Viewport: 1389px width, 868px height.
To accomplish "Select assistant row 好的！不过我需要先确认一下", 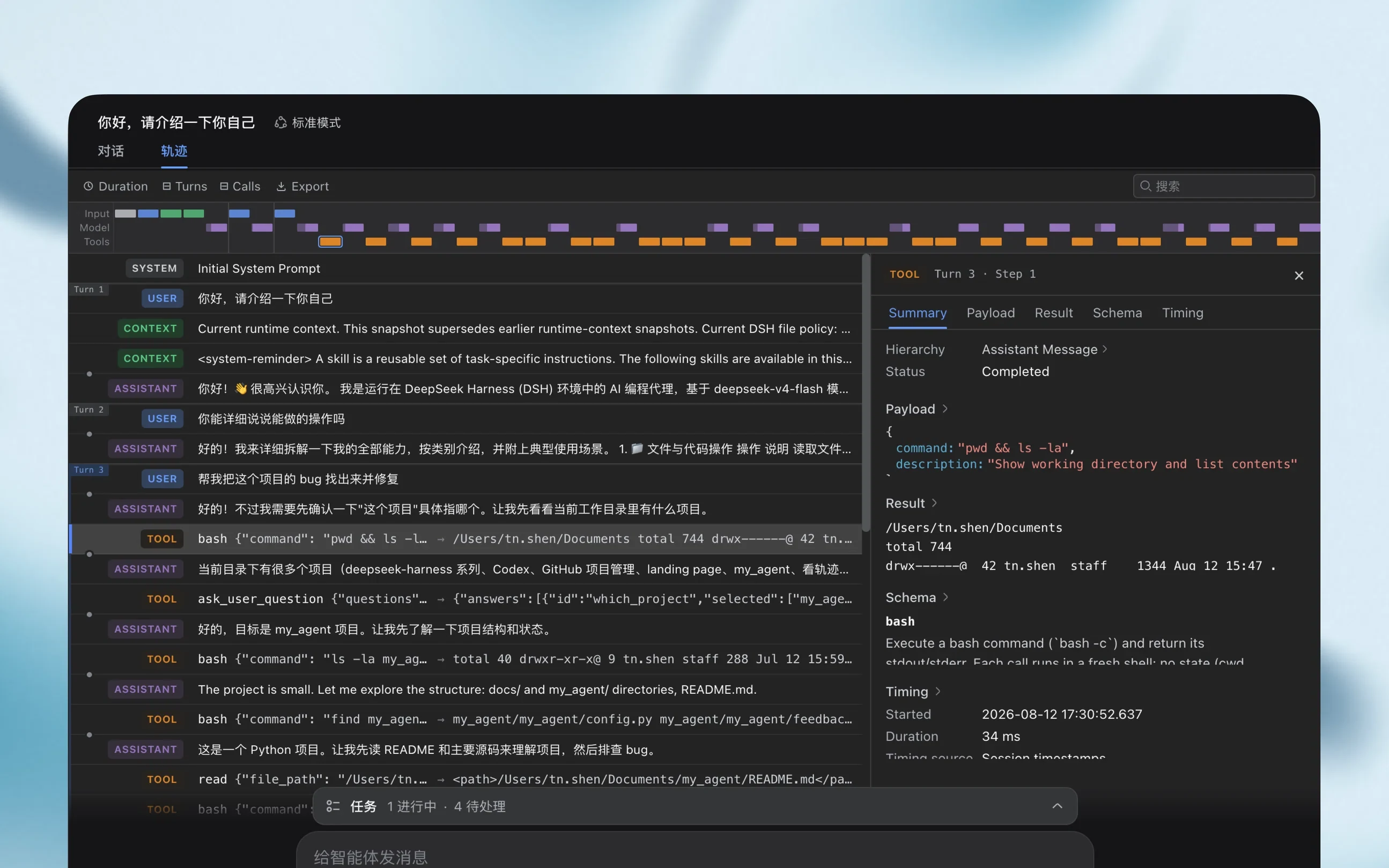I will (465, 509).
